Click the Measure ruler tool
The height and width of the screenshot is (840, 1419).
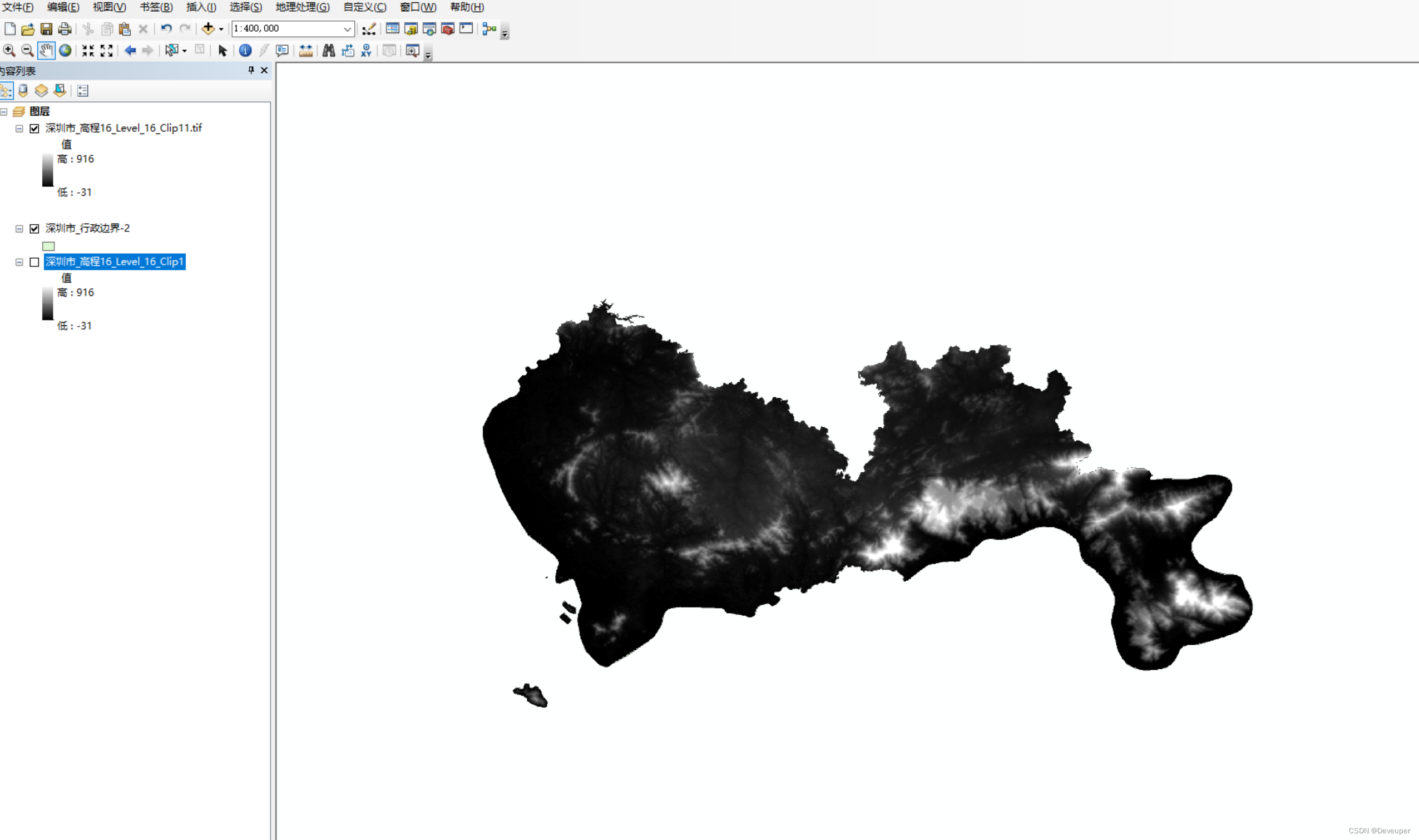click(x=305, y=51)
